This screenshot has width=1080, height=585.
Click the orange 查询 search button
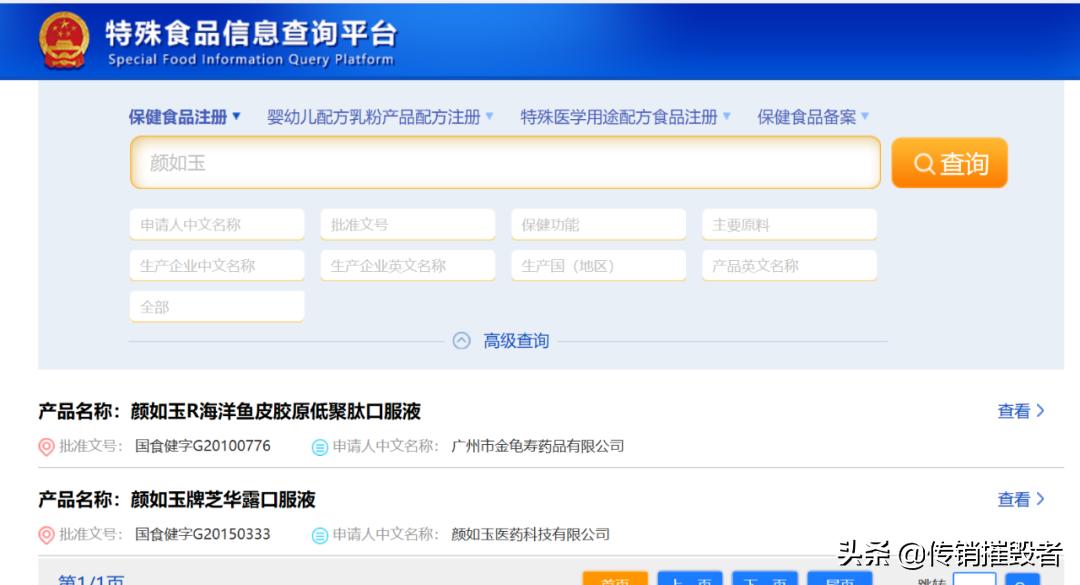coord(948,162)
